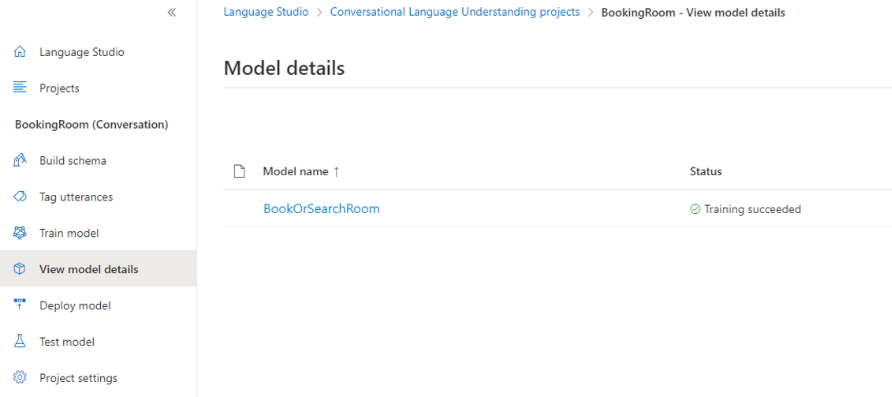Screen dimensions: 892x397
Task: Click the Deploy model icon
Action: point(20,305)
